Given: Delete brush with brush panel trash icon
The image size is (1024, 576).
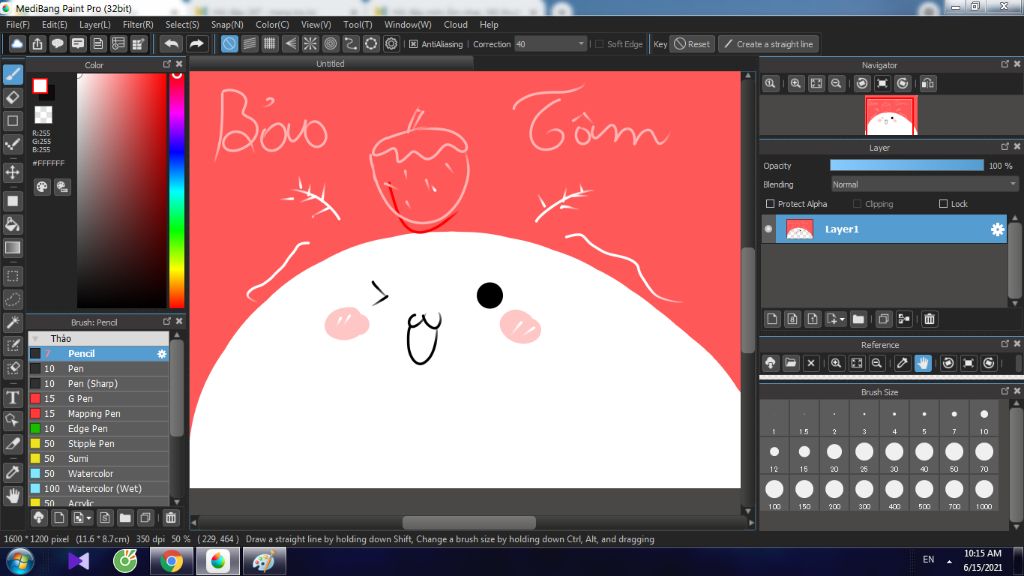Looking at the screenshot, I should coord(170,518).
